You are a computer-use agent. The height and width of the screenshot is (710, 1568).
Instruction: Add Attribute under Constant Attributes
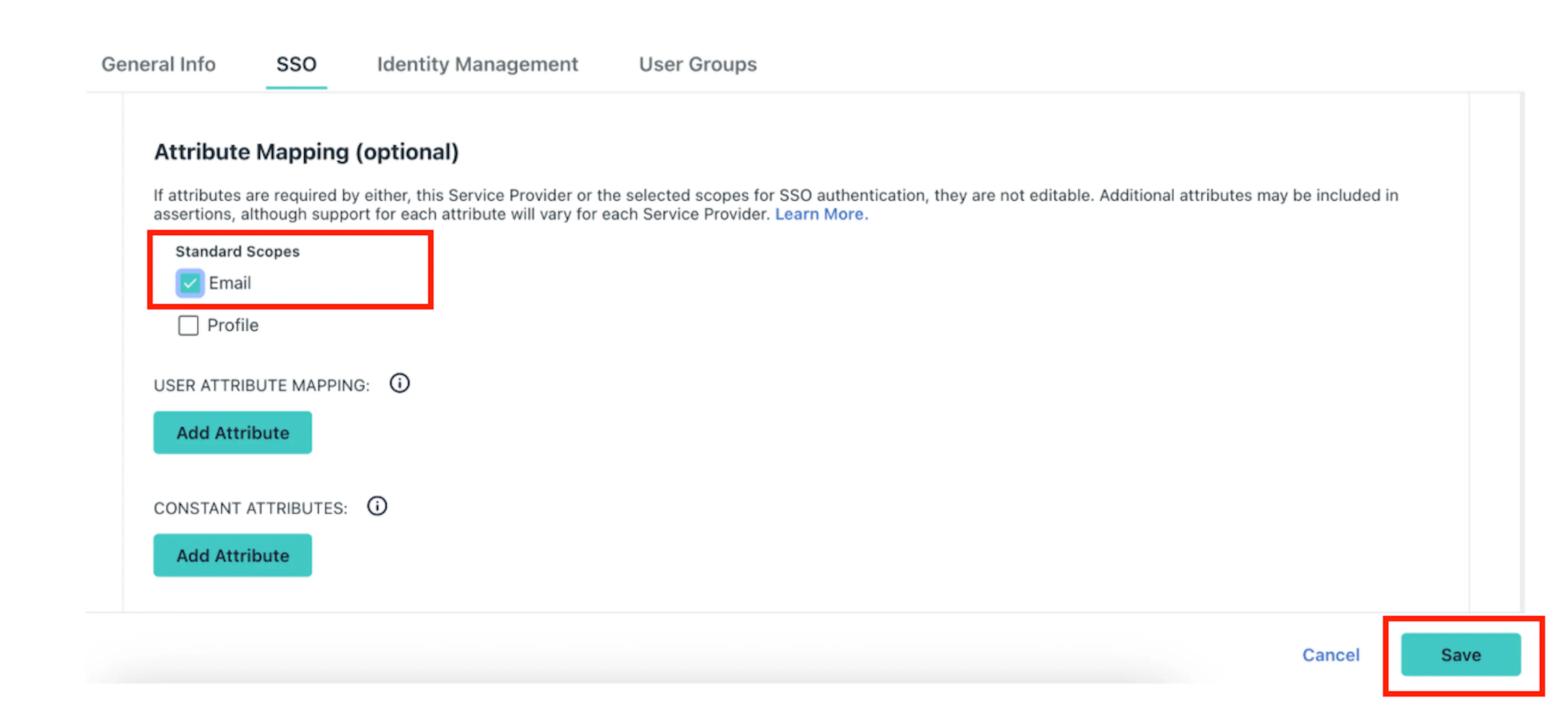coord(232,556)
